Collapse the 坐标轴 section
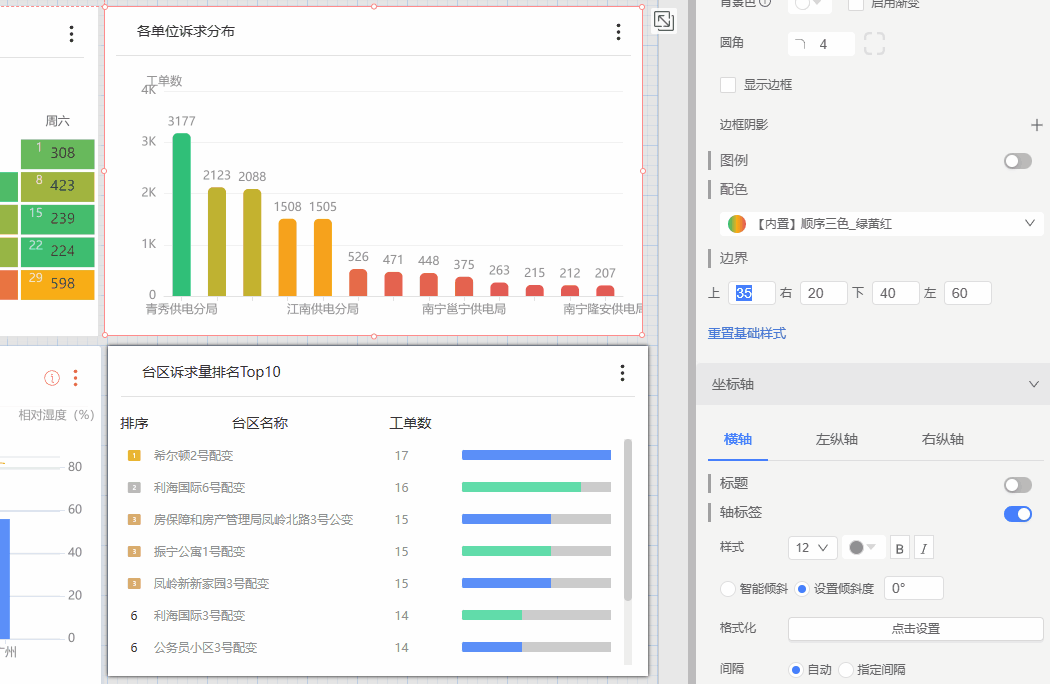The width and height of the screenshot is (1050, 684). pos(1033,384)
